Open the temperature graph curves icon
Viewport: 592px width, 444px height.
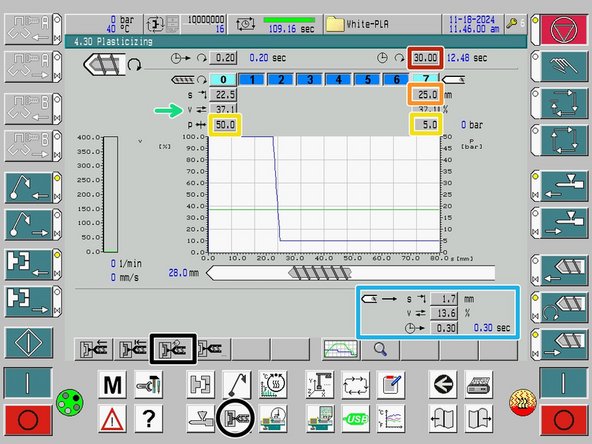pos(391,419)
